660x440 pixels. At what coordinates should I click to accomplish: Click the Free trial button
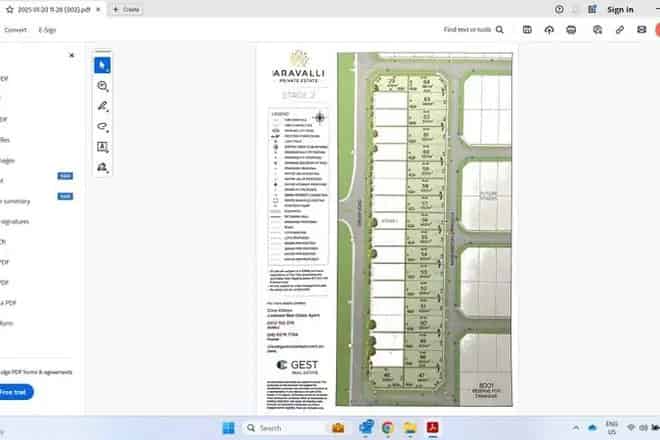point(15,392)
